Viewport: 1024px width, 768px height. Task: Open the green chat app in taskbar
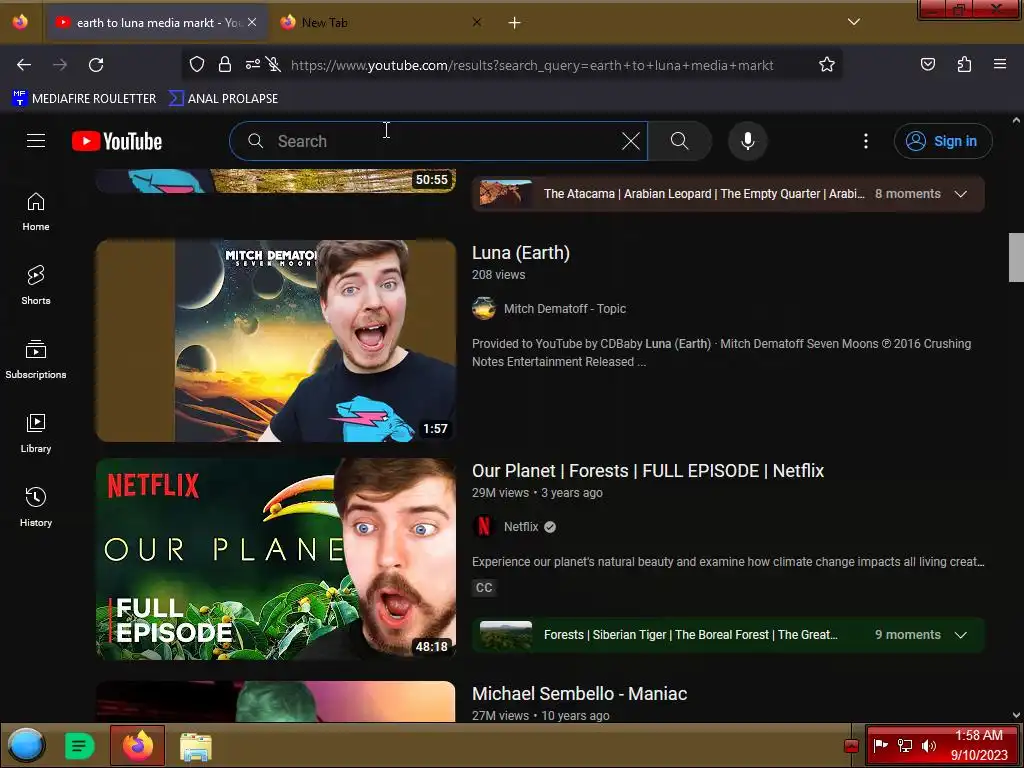[80, 746]
